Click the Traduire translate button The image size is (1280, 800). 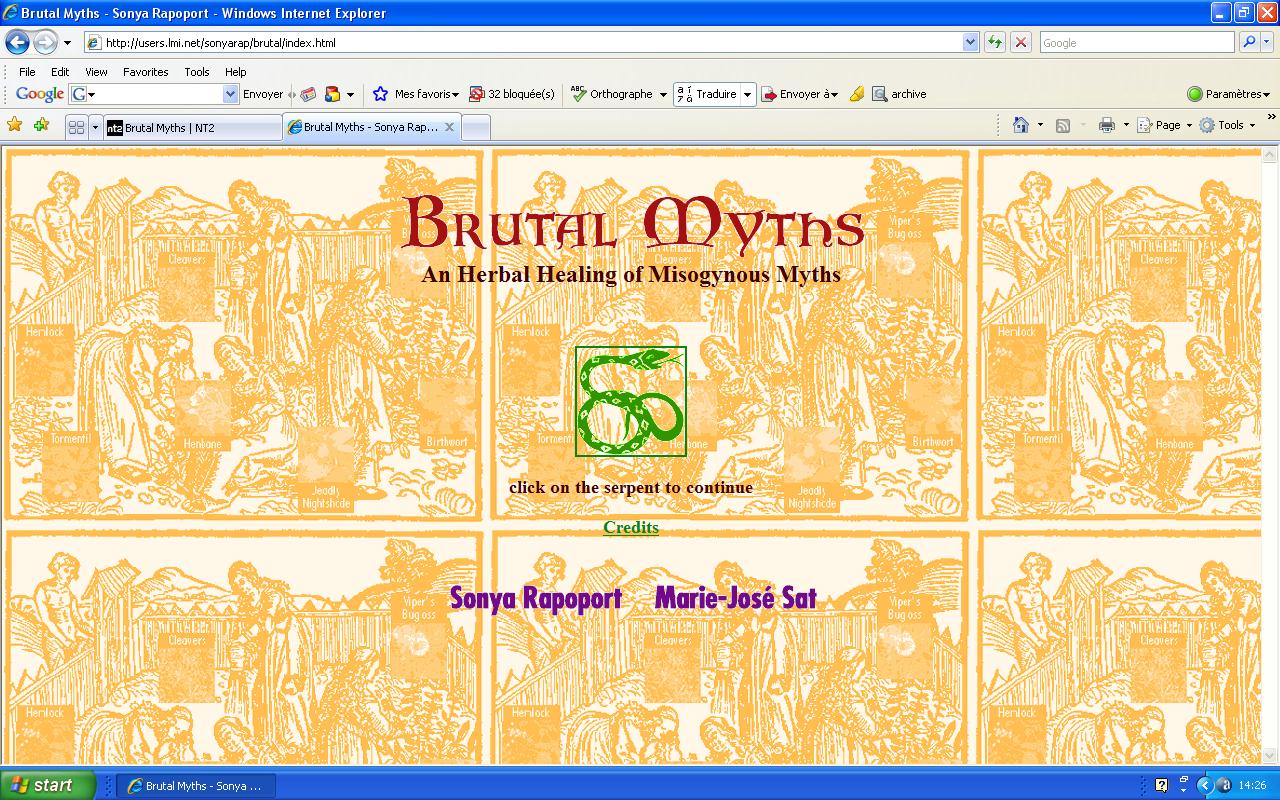tap(707, 94)
